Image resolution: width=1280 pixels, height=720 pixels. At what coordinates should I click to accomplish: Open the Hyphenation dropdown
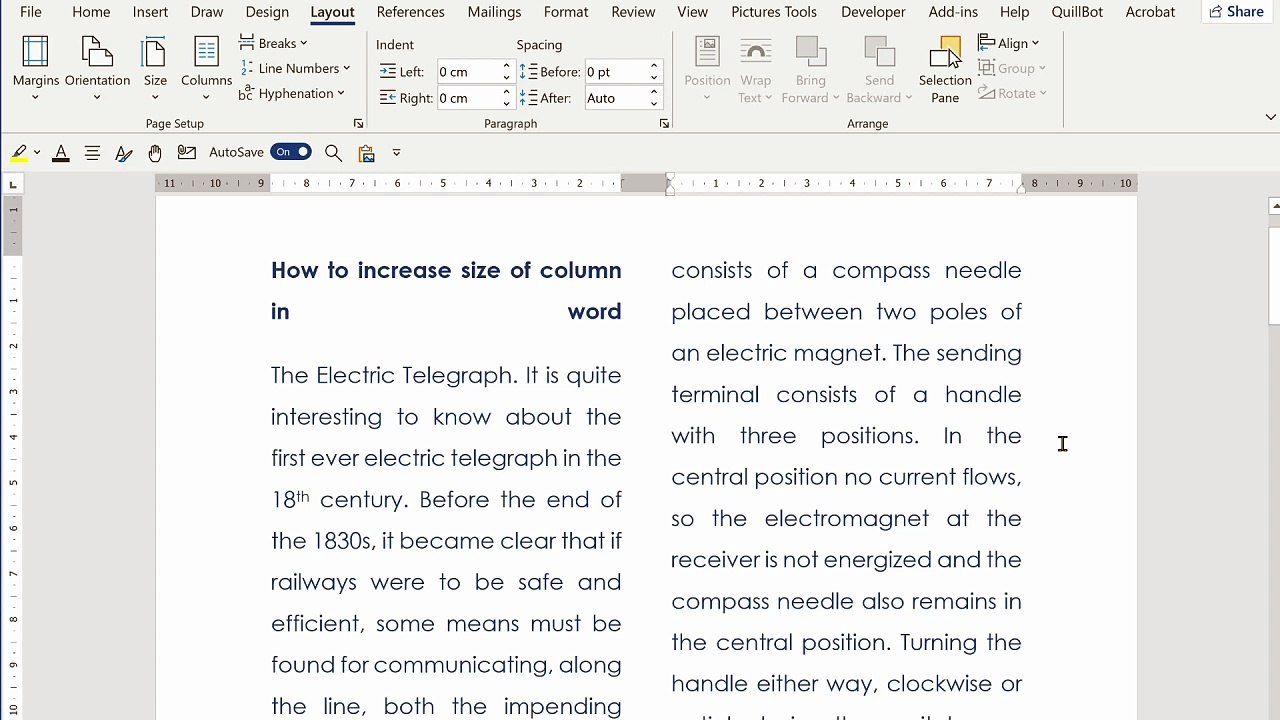coord(291,93)
